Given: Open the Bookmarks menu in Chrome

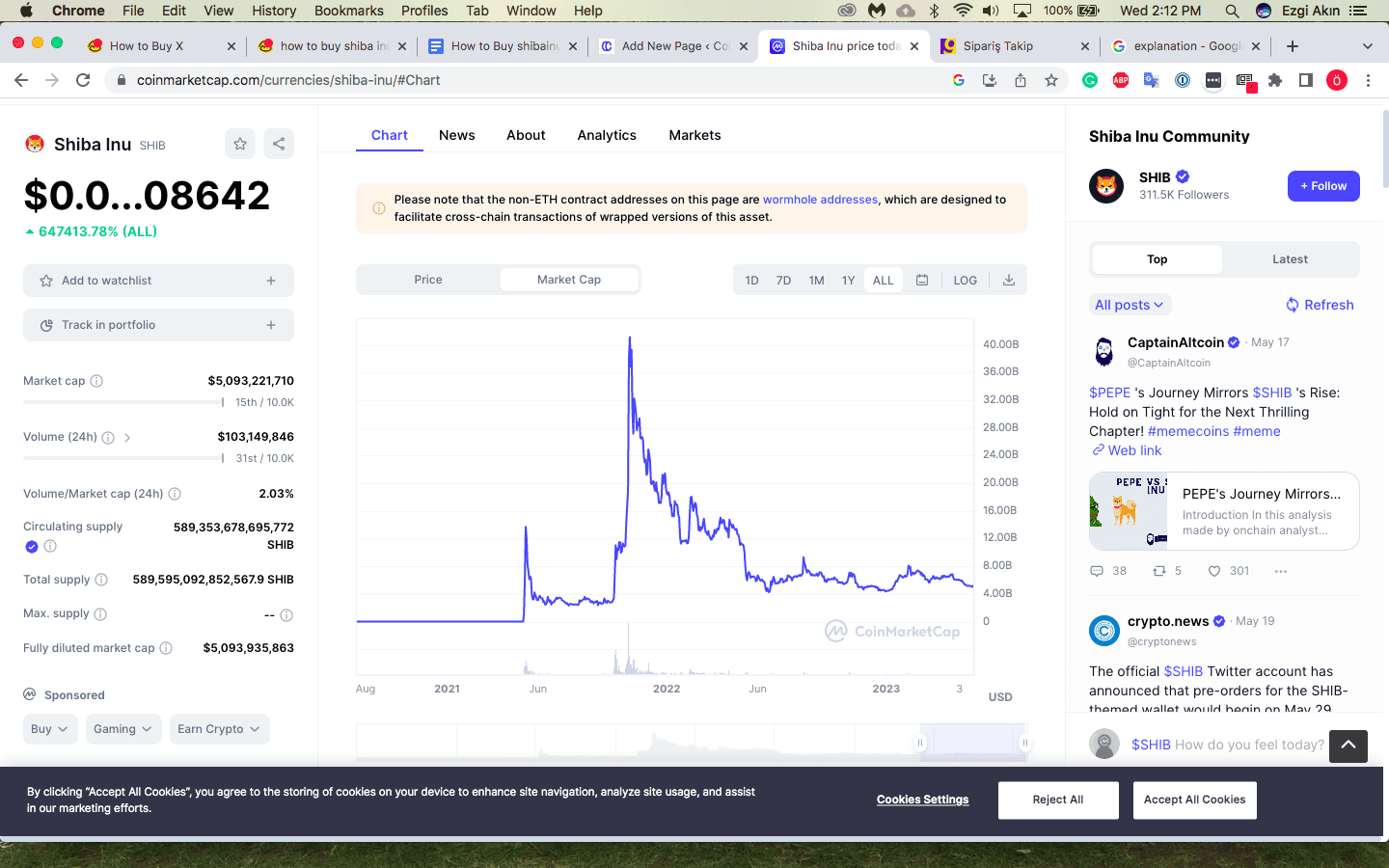Looking at the screenshot, I should pyautogui.click(x=349, y=11).
